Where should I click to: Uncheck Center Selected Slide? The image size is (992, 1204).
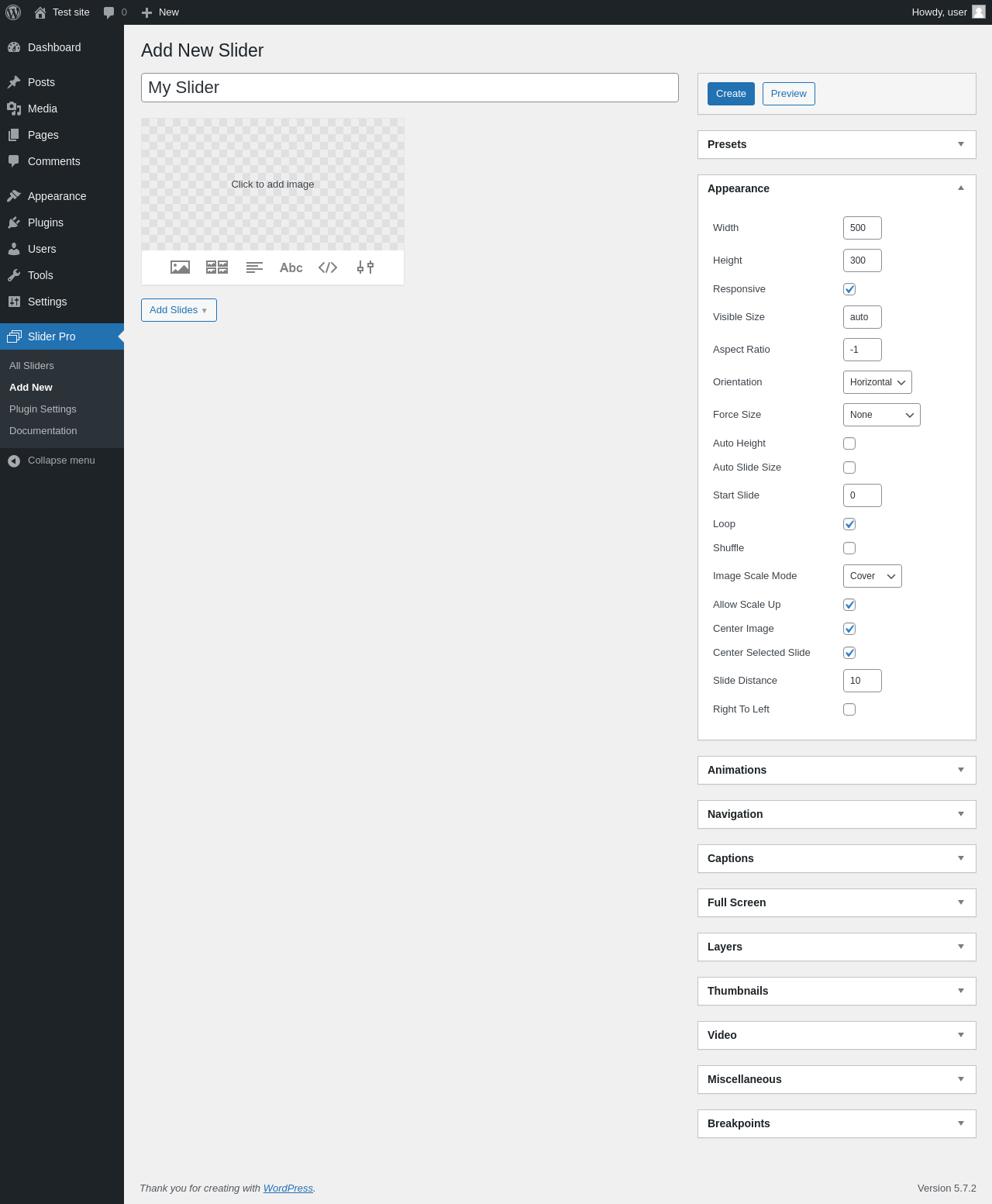tap(849, 653)
